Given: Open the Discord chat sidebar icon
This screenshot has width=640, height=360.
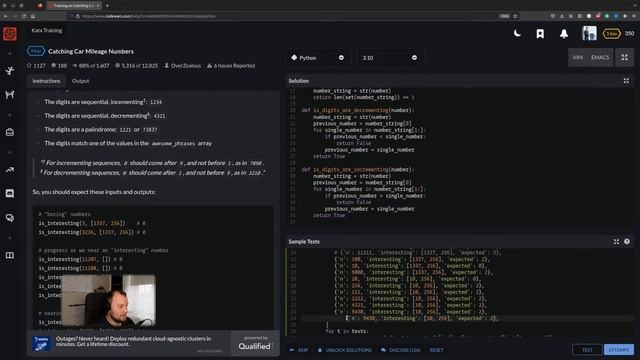Looking at the screenshot, I should 10,193.
